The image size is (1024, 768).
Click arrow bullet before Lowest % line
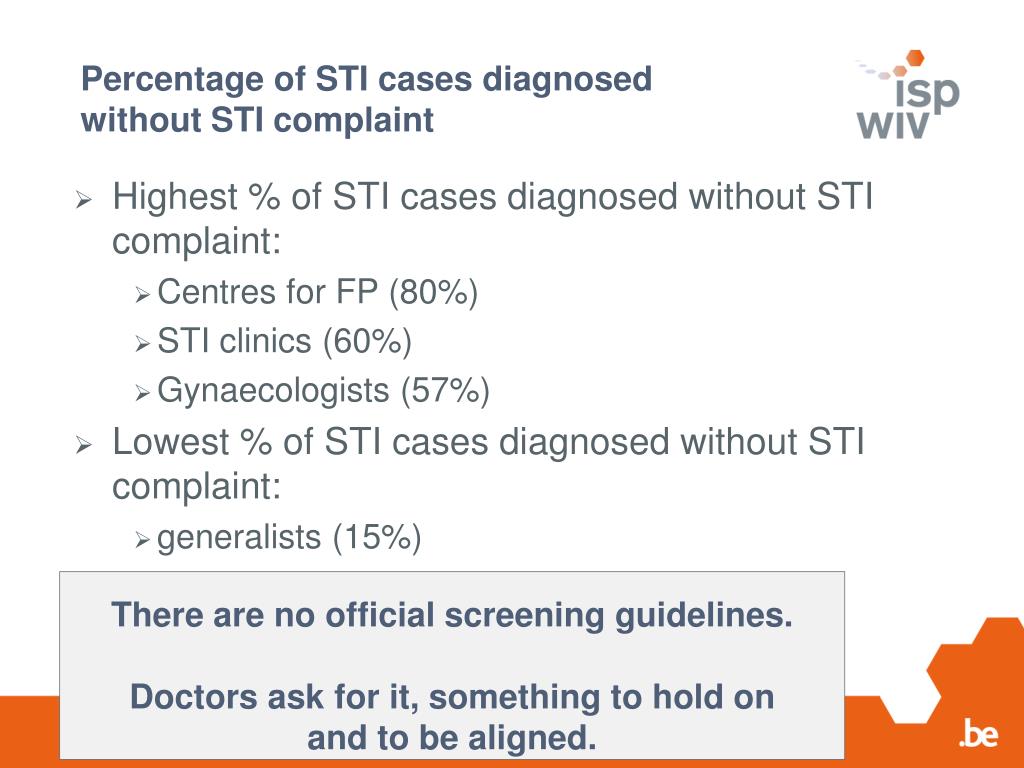(x=84, y=445)
